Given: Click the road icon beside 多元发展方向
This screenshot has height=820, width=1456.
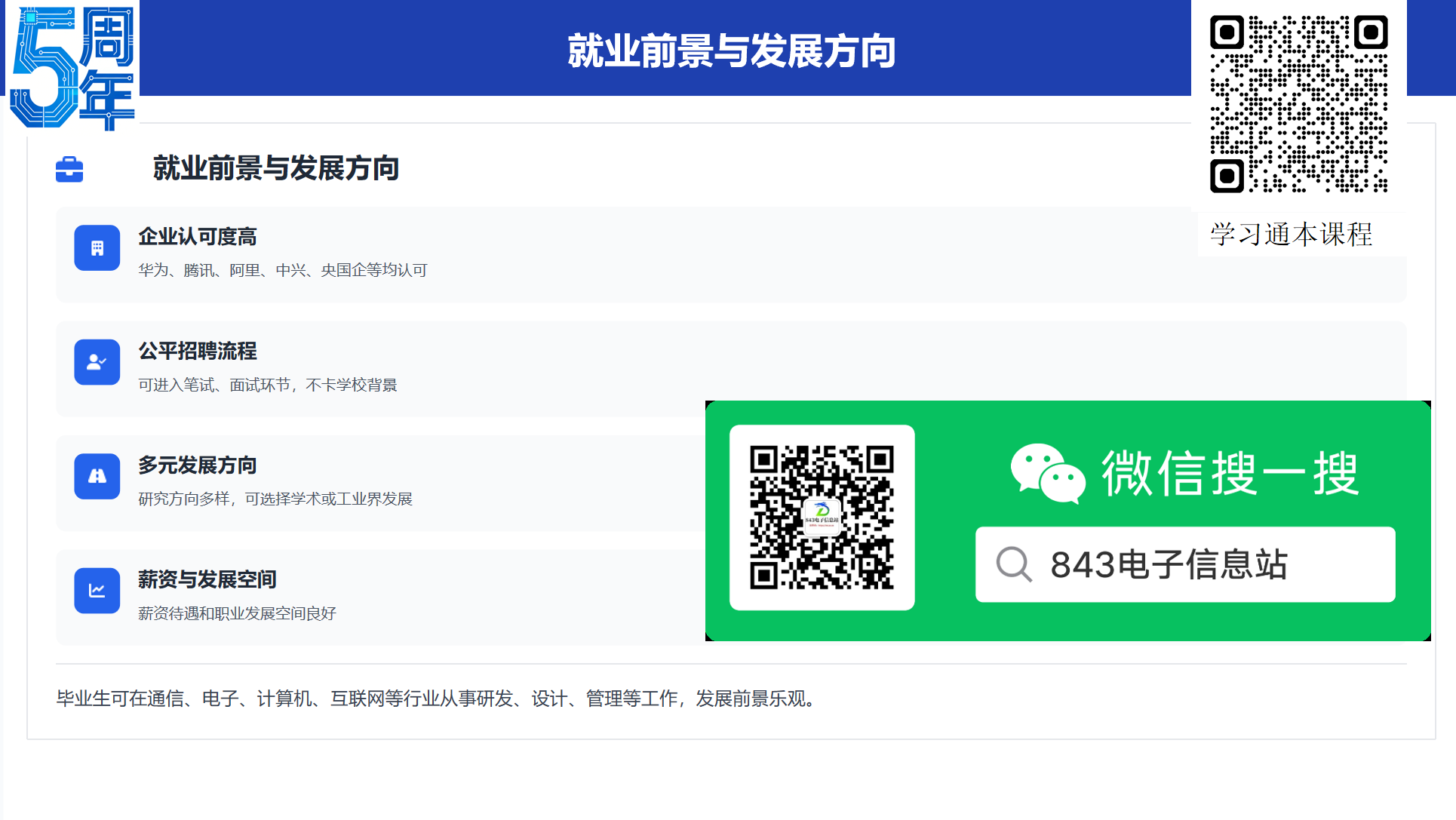Looking at the screenshot, I should coord(97,476).
